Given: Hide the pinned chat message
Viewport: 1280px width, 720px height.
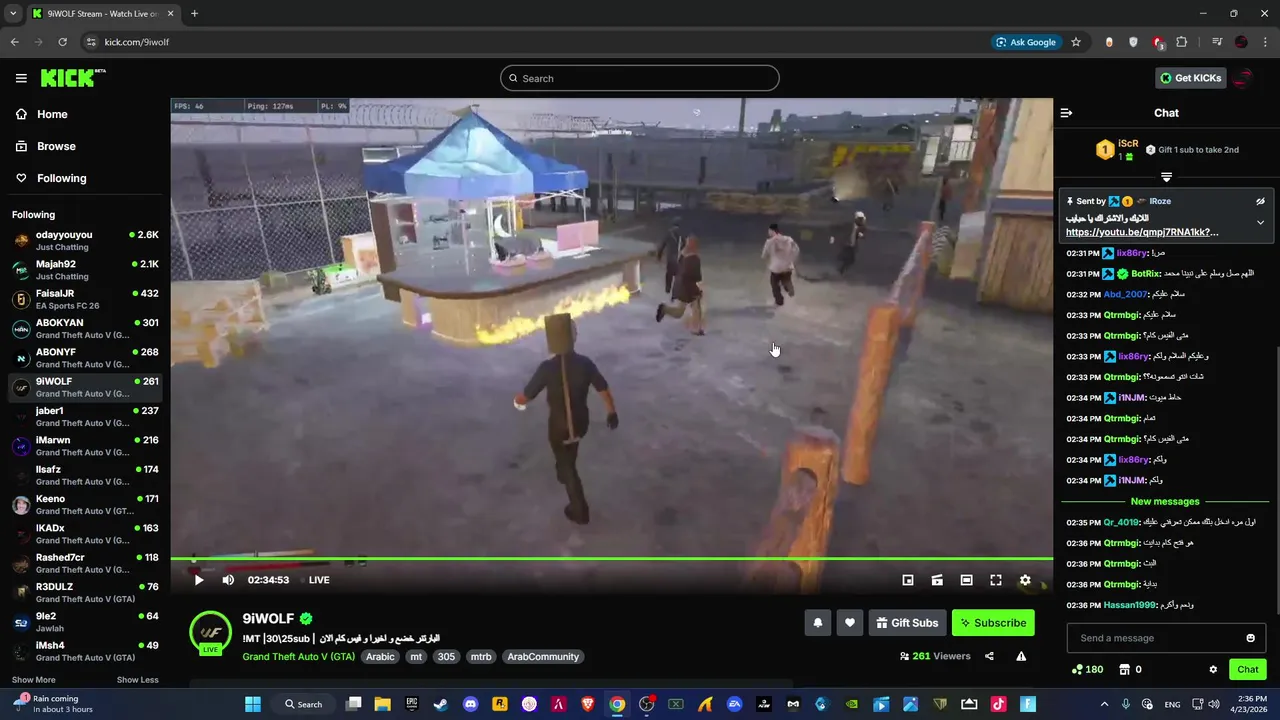Looking at the screenshot, I should [1260, 201].
